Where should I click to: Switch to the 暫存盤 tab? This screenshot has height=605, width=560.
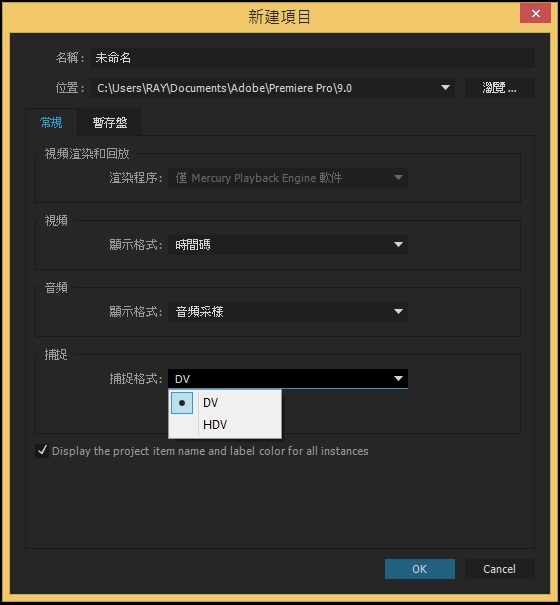(110, 123)
